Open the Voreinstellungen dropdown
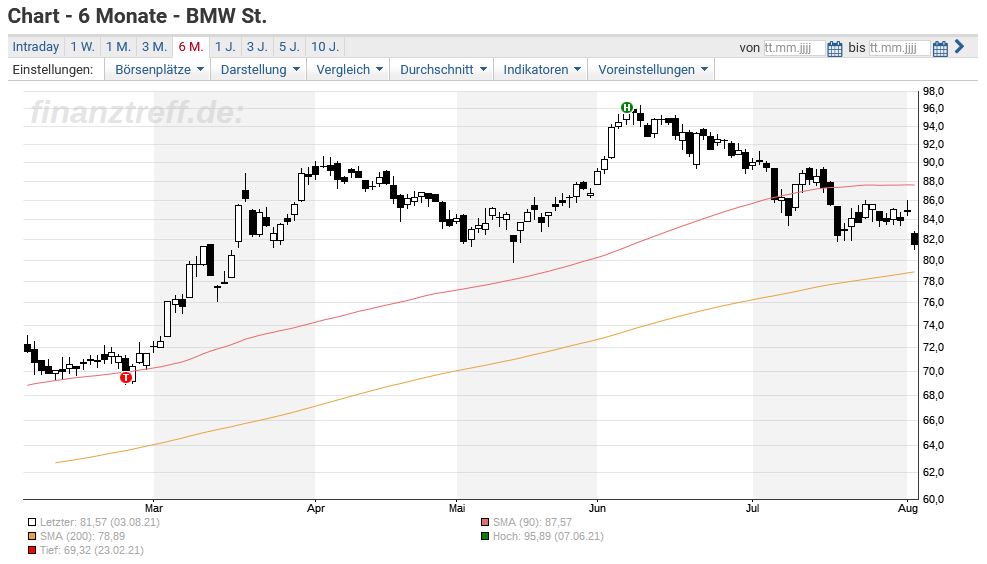Image resolution: width=987 pixels, height=564 pixels. coord(652,70)
